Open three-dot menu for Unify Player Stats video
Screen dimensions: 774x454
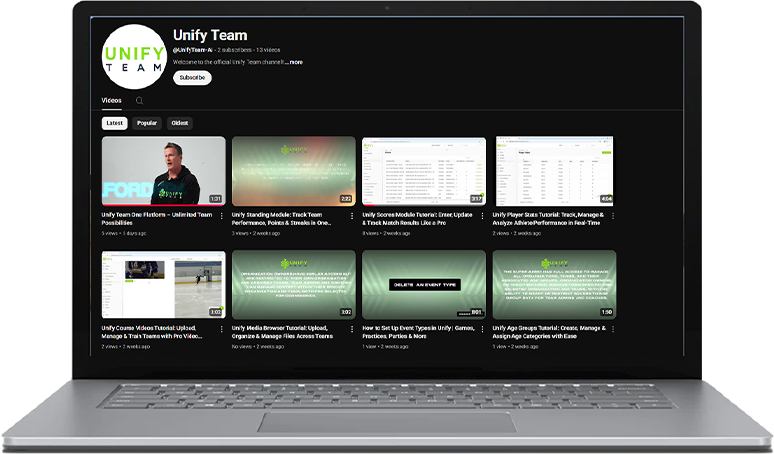tap(612, 216)
